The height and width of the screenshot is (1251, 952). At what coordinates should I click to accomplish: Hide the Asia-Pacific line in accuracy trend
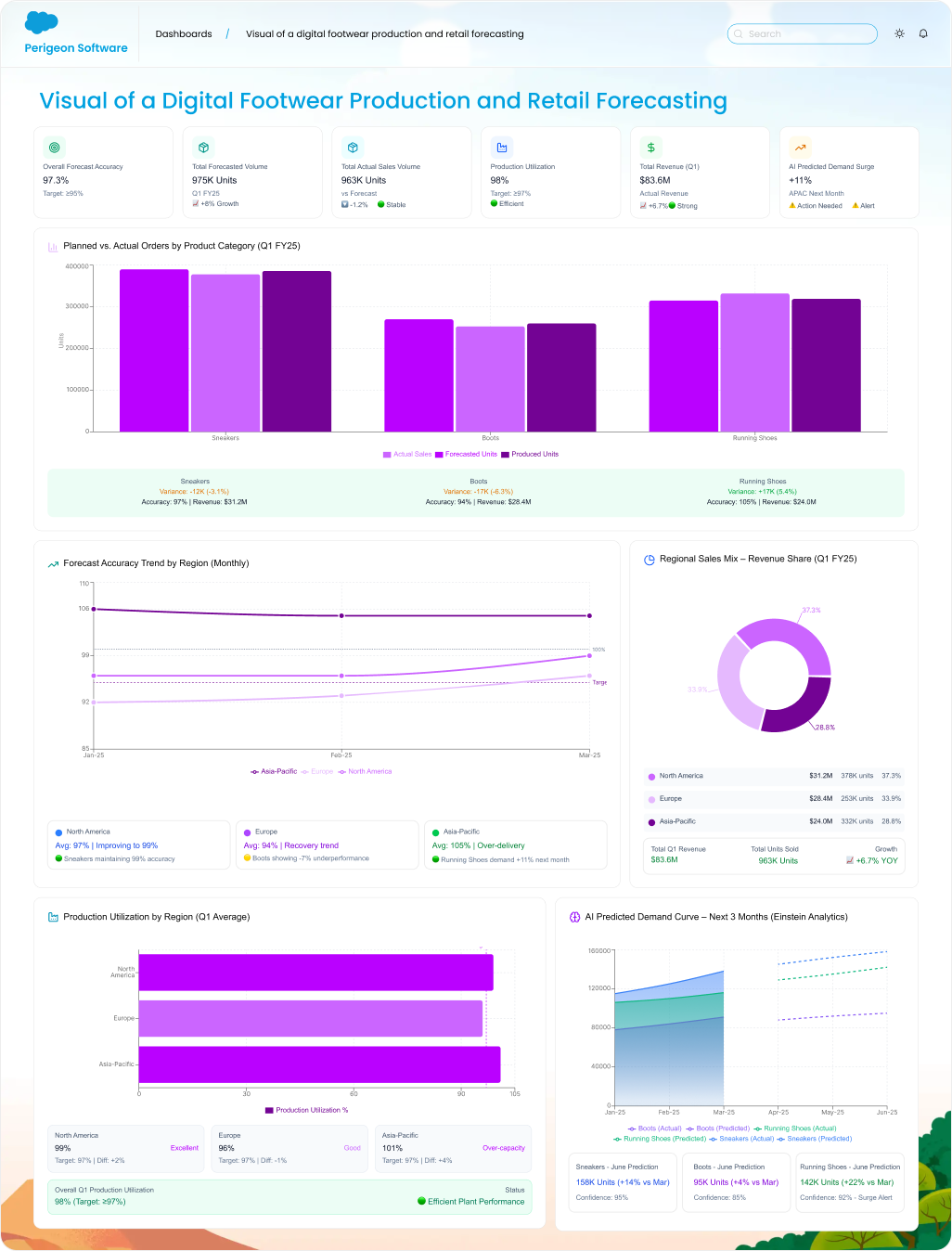[x=274, y=772]
